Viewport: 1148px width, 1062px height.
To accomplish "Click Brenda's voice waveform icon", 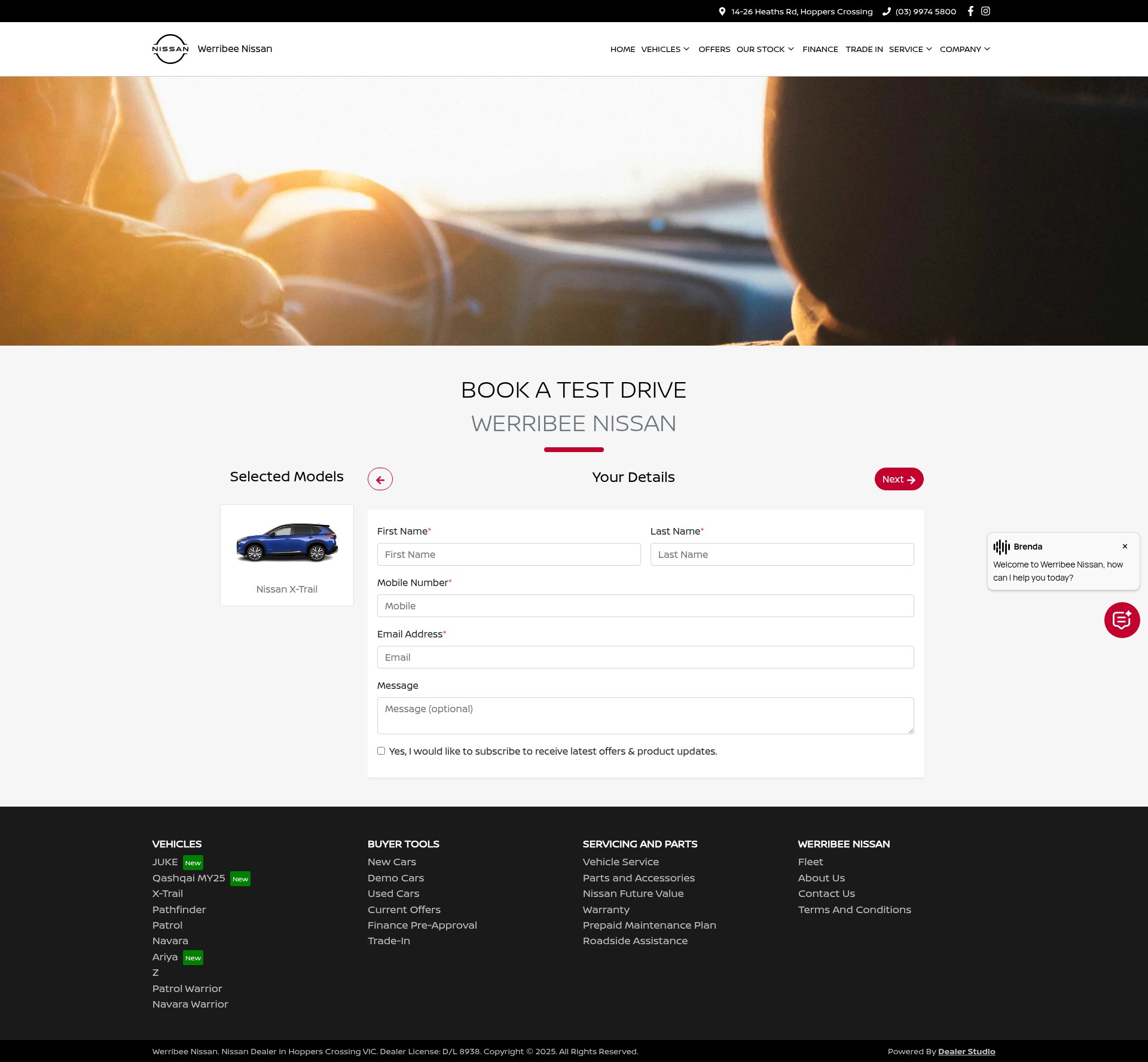I will pos(1002,547).
